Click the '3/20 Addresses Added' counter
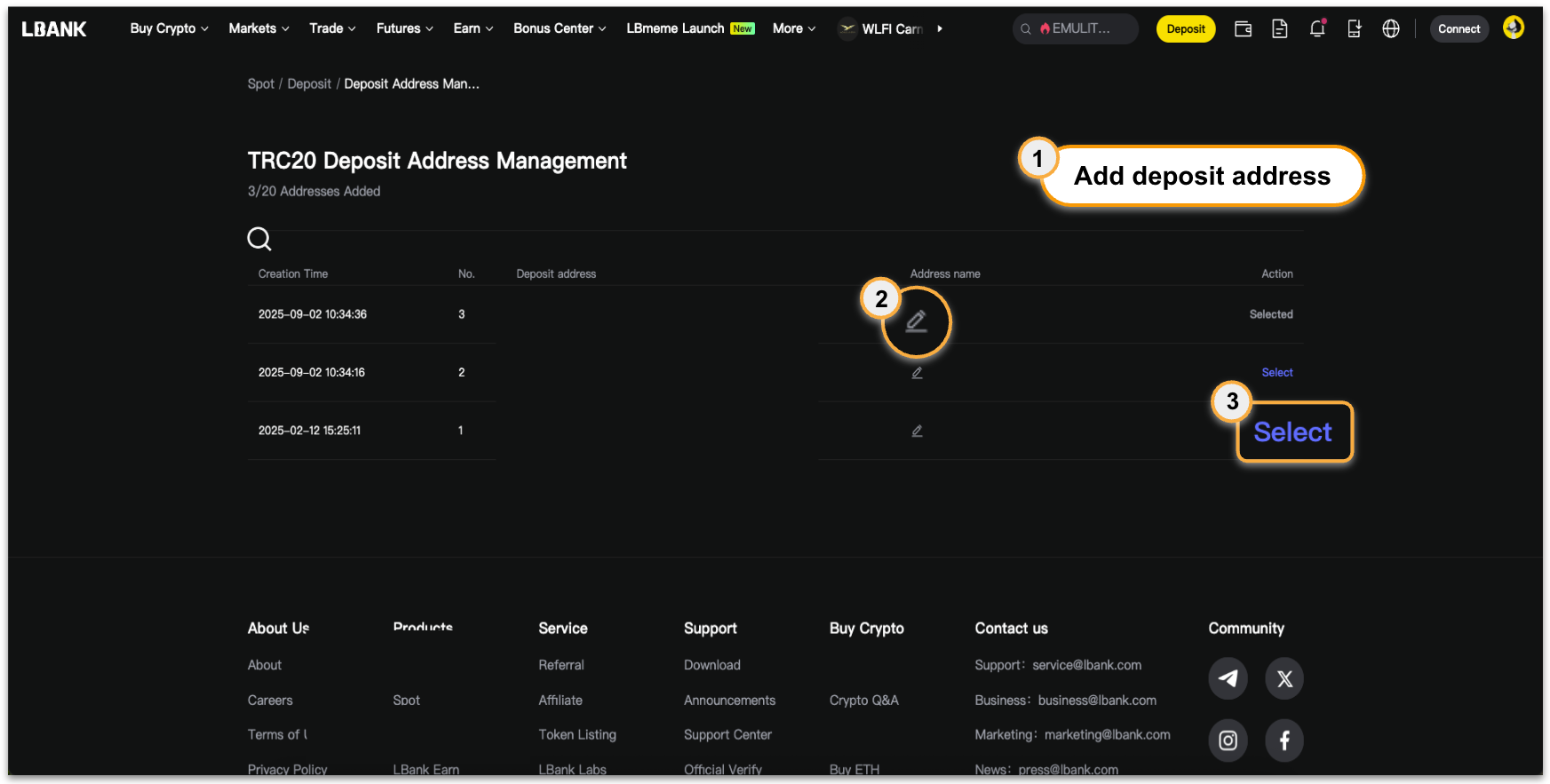 pyautogui.click(x=314, y=191)
